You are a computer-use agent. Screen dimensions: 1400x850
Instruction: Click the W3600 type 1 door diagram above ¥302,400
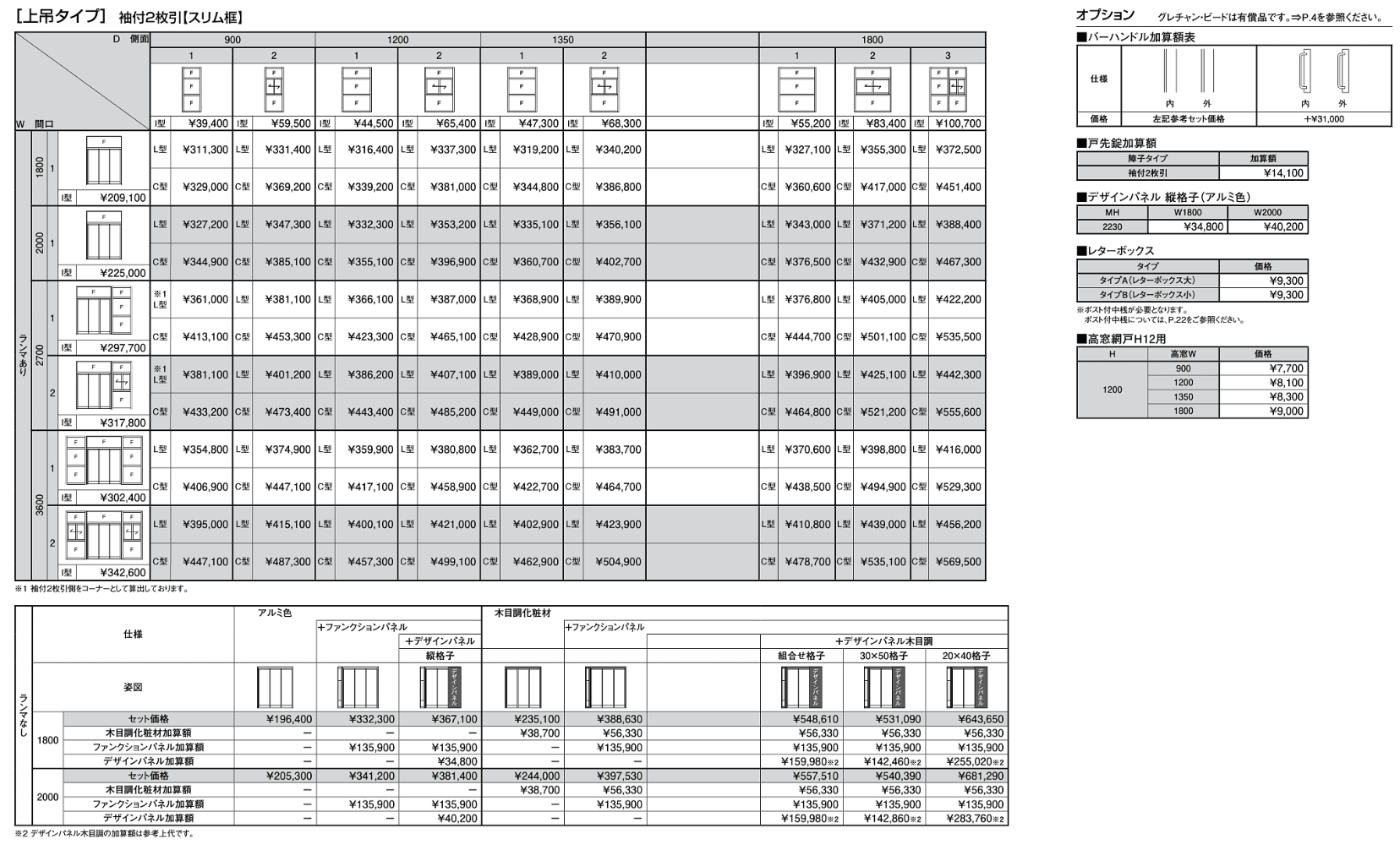pyautogui.click(x=104, y=460)
